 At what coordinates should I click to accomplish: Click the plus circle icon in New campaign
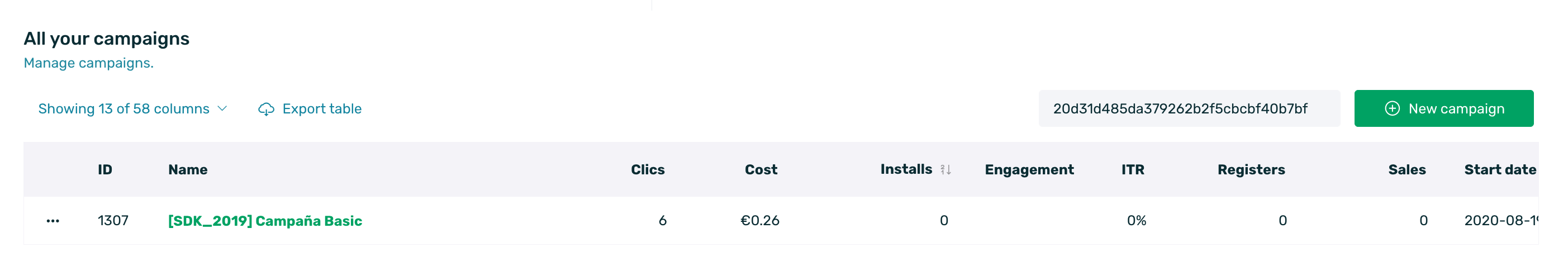coord(1392,108)
